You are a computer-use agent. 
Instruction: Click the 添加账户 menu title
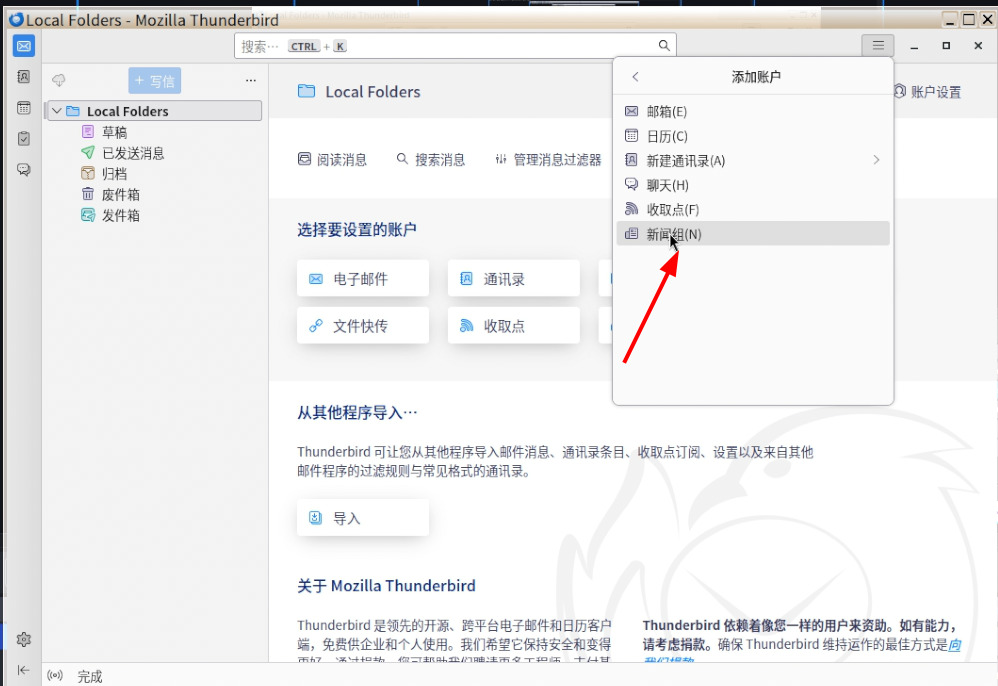pyautogui.click(x=756, y=77)
